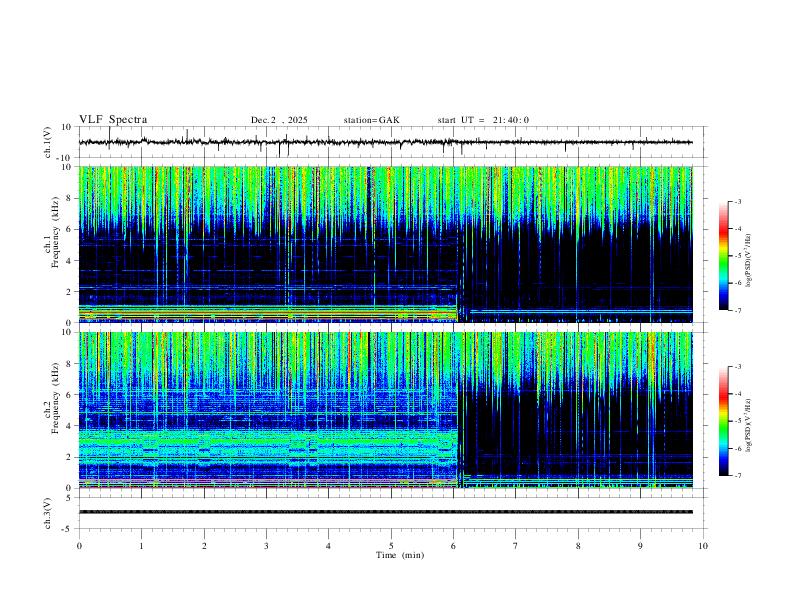This screenshot has height=612, width=792.
Task: Click the "-3" tick on ch.1 colorbar
Action: [737, 201]
